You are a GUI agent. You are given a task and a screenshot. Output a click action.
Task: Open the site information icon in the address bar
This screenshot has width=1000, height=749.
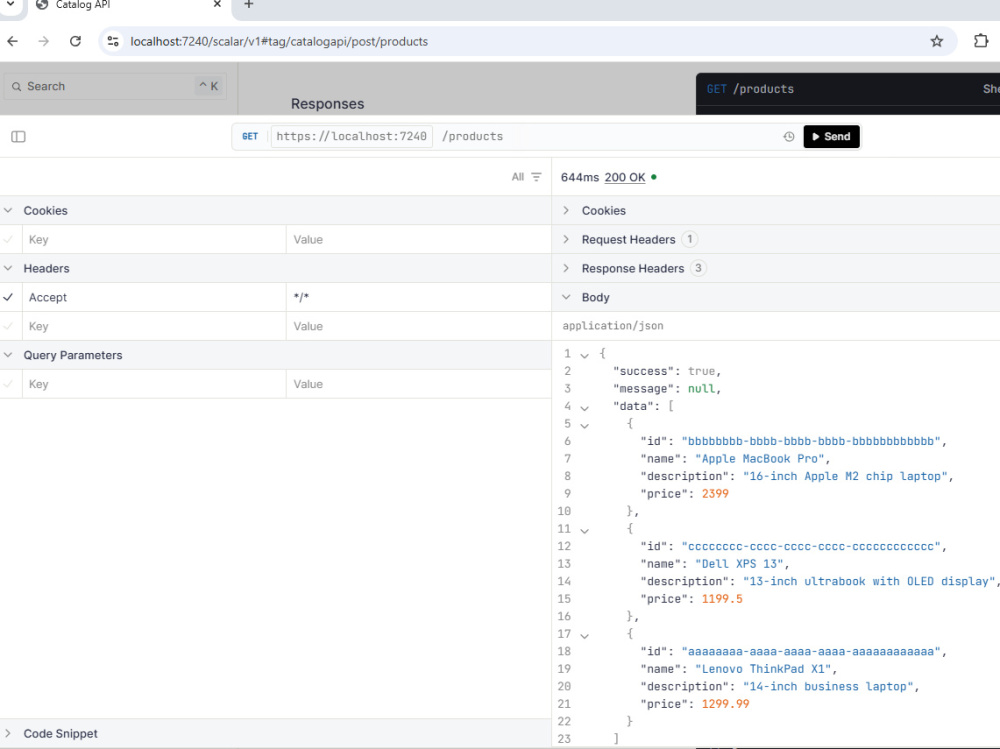pyautogui.click(x=114, y=41)
